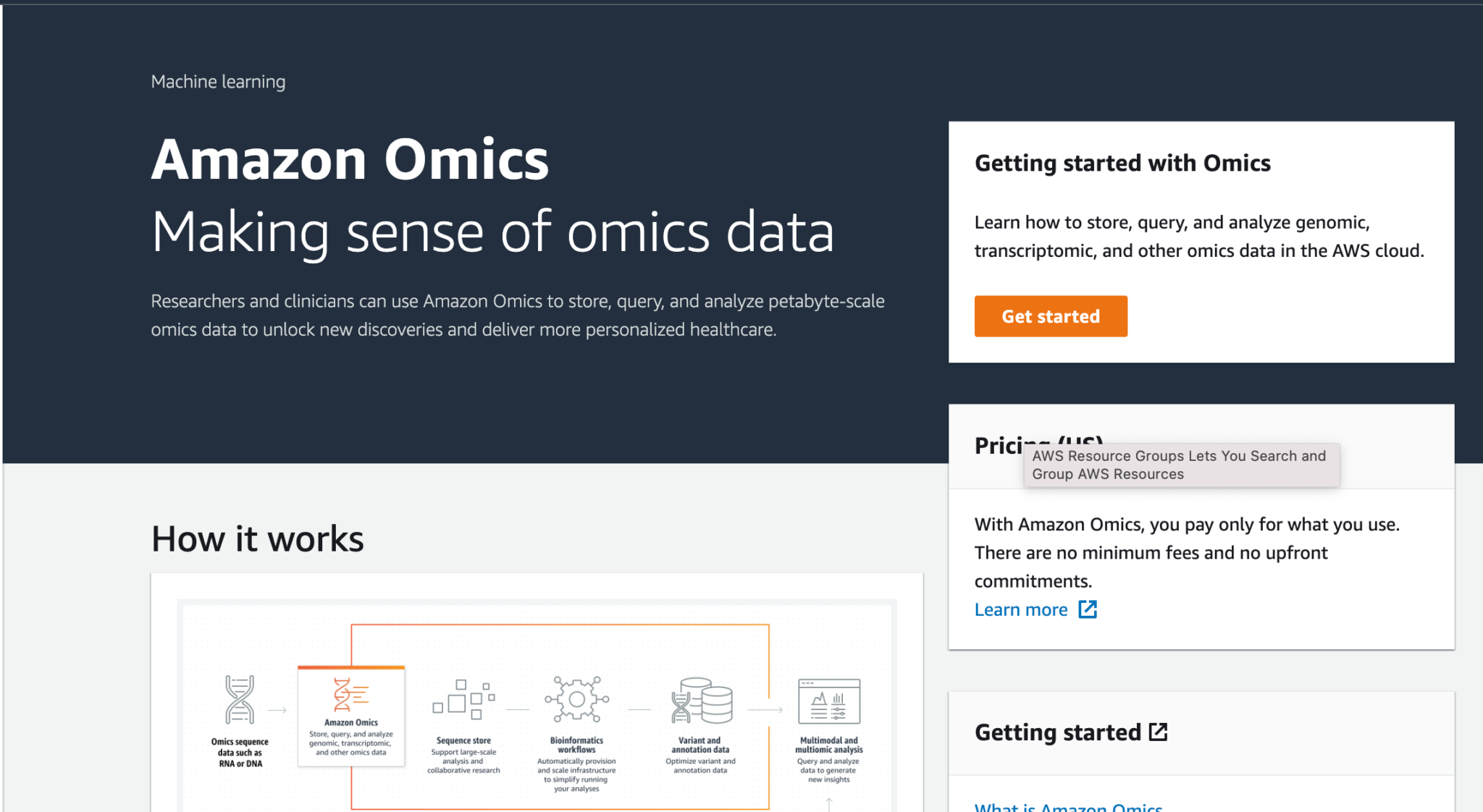Viewport: 1483px width, 812px height.
Task: Click the external-link icon next to Learn more
Action: click(1089, 609)
